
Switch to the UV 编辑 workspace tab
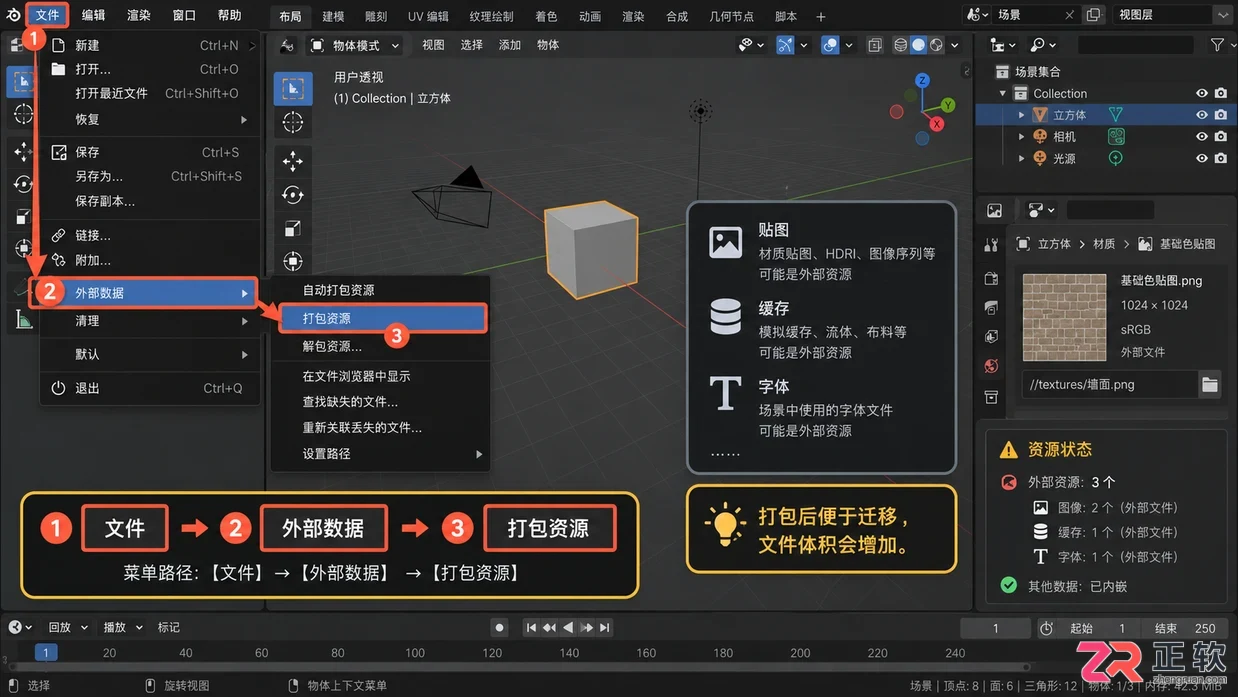[428, 16]
